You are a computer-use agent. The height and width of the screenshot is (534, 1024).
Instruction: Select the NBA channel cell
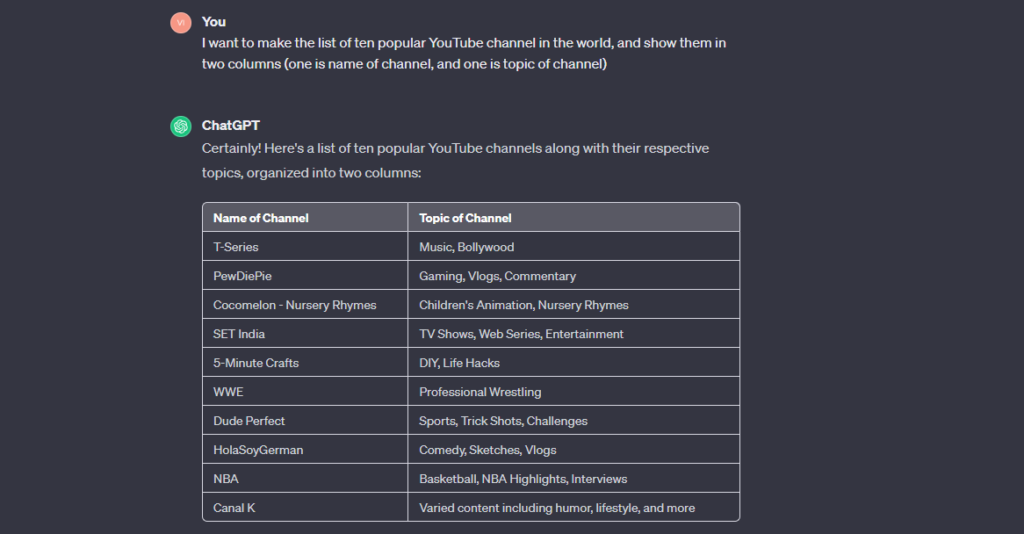coord(226,479)
